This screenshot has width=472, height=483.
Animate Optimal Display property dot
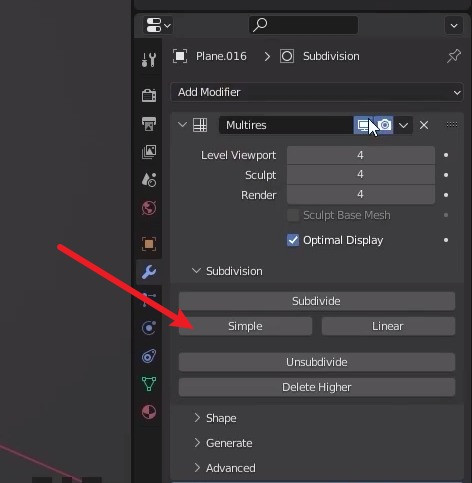[446, 240]
